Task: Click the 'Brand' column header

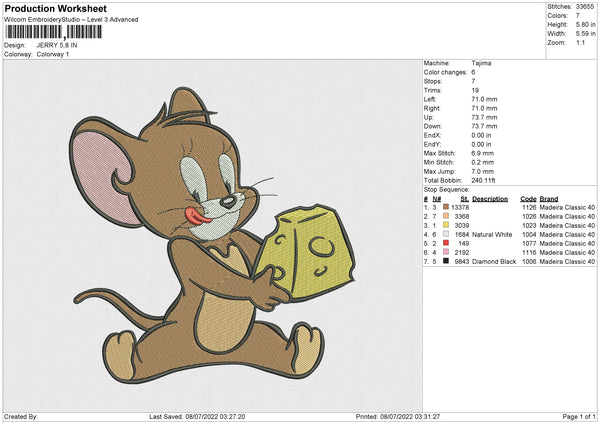Action: coord(549,199)
